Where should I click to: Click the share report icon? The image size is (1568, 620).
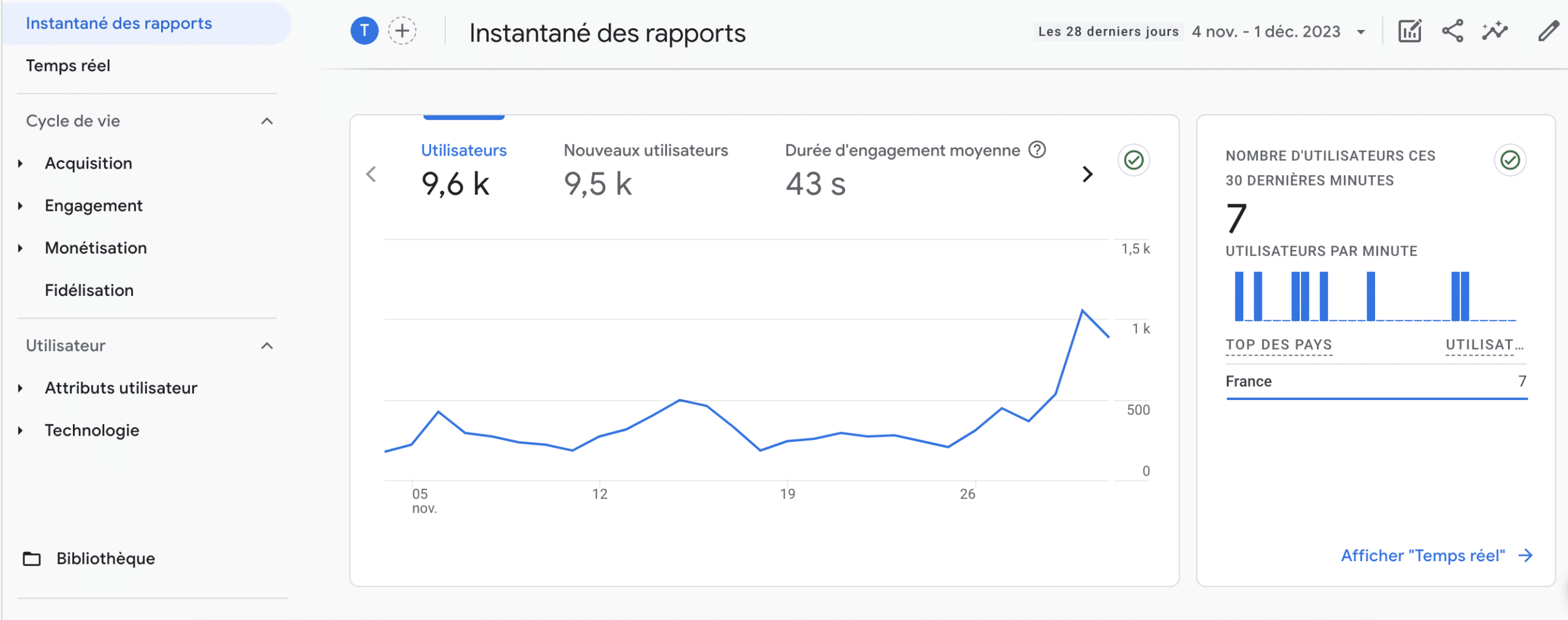click(1452, 31)
